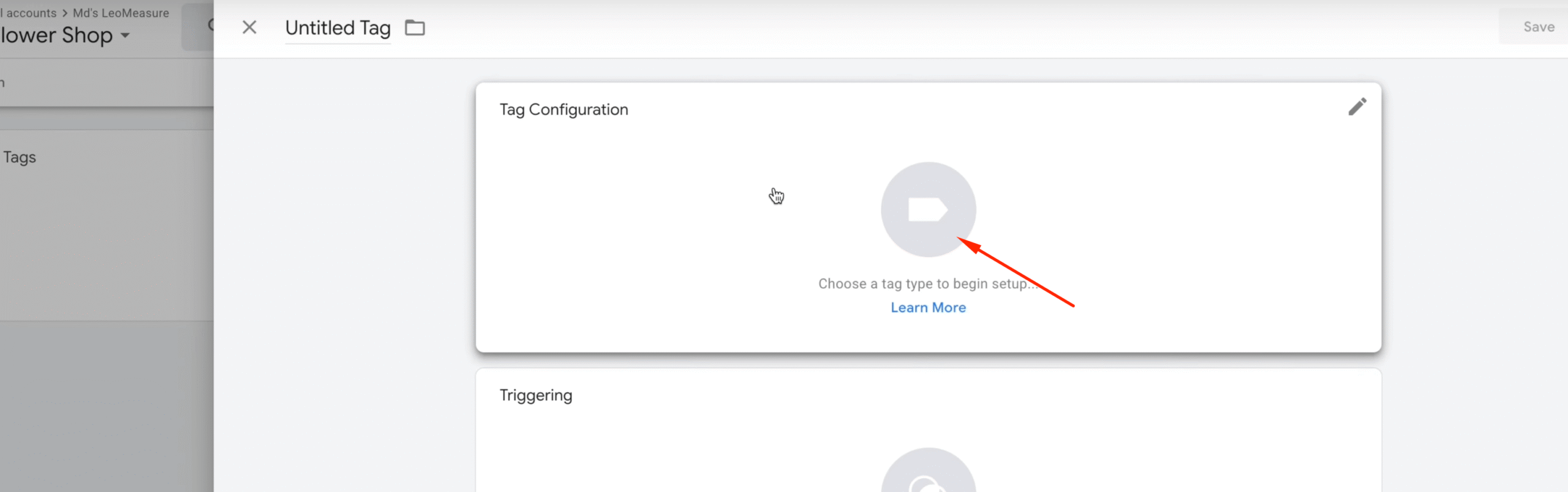Viewport: 1568px width, 492px height.
Task: Click the Triggering card title
Action: tap(535, 395)
